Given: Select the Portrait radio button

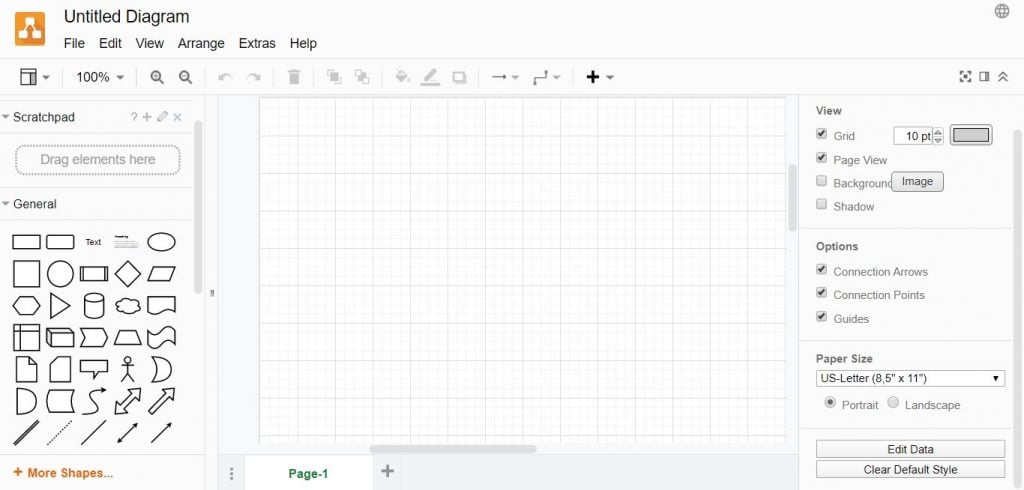Looking at the screenshot, I should point(830,402).
